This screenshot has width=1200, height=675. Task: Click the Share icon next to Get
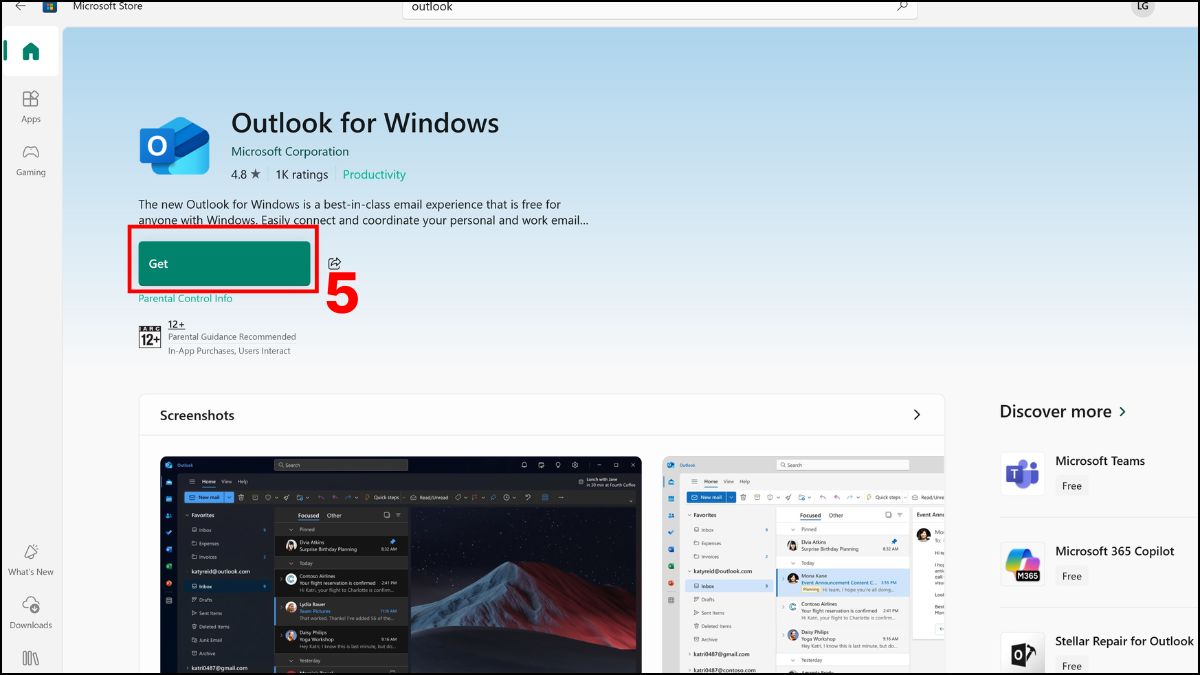click(x=334, y=264)
